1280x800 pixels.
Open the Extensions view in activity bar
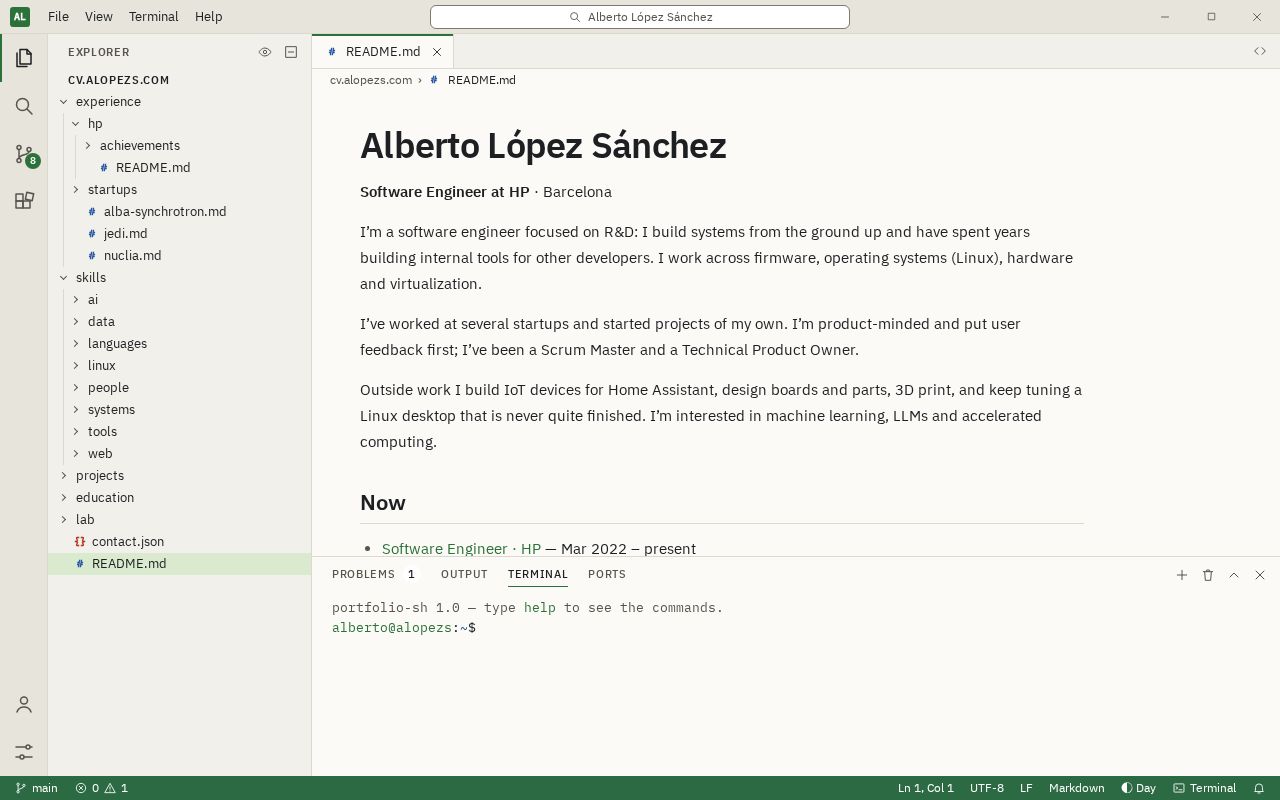[24, 201]
